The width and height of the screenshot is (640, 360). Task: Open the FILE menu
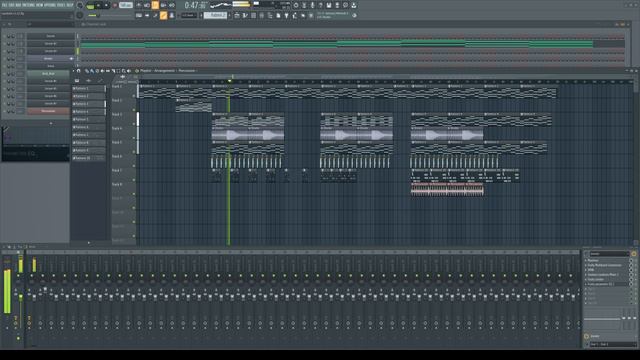pos(5,5)
